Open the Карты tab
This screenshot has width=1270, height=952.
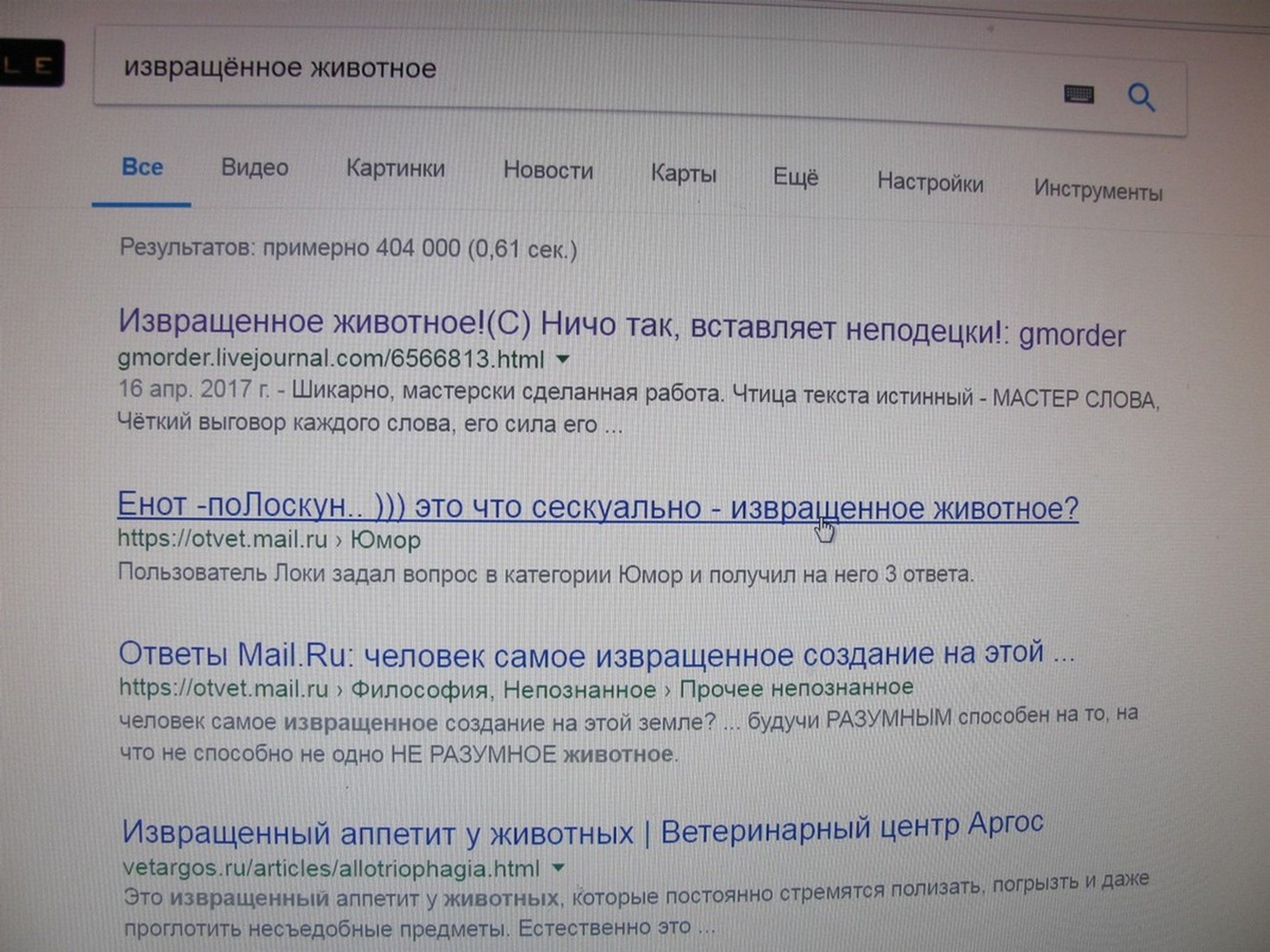point(683,174)
